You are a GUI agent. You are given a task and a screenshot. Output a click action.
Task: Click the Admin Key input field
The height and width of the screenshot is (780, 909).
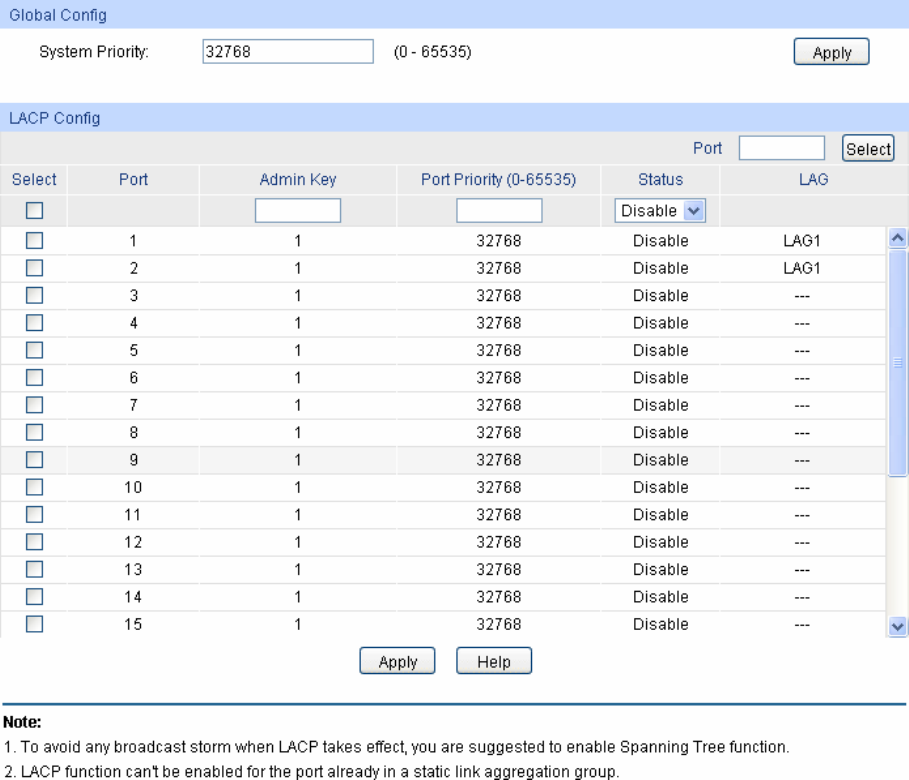pos(298,211)
